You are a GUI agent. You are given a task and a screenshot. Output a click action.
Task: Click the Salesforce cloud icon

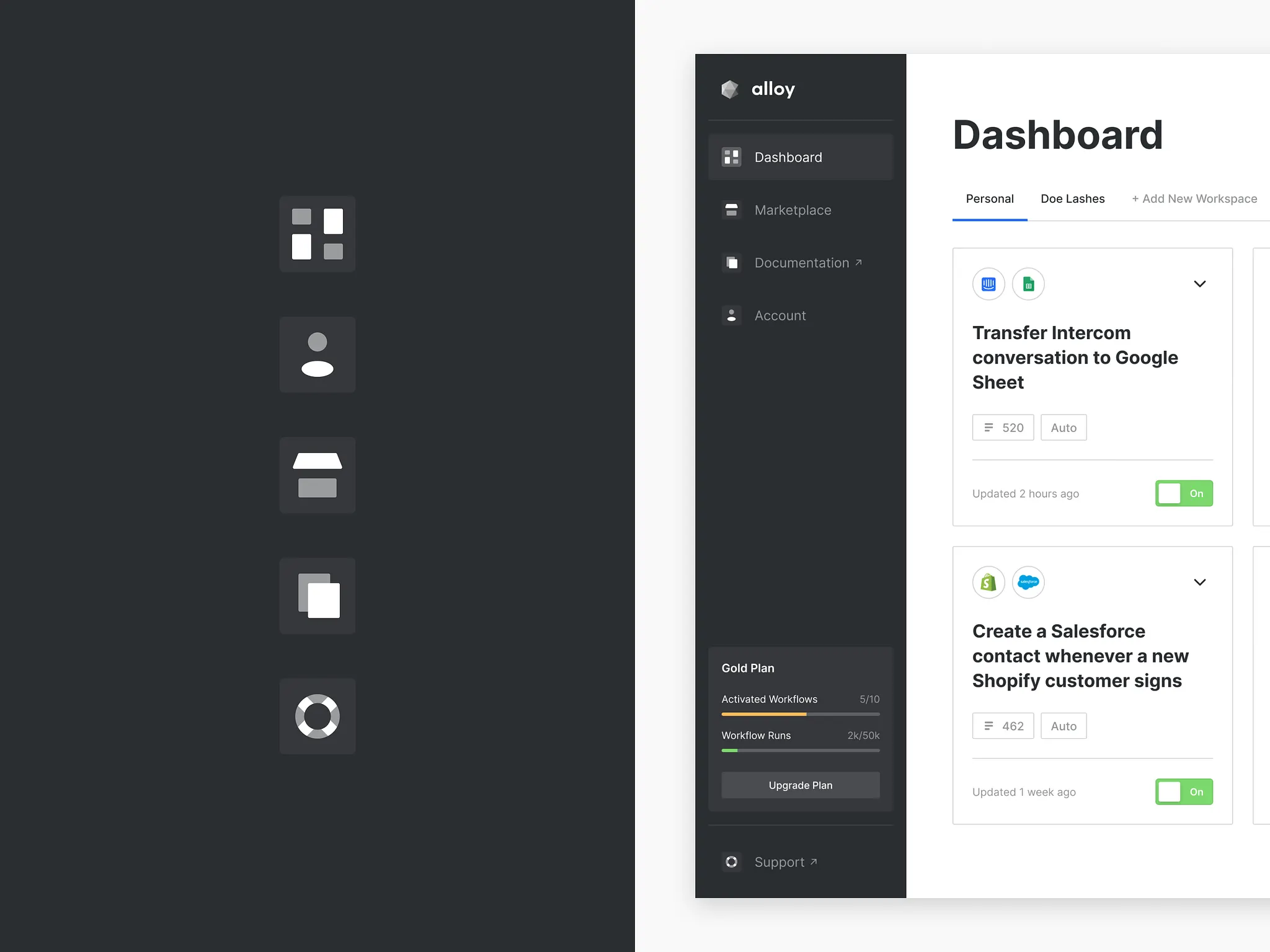[1028, 582]
